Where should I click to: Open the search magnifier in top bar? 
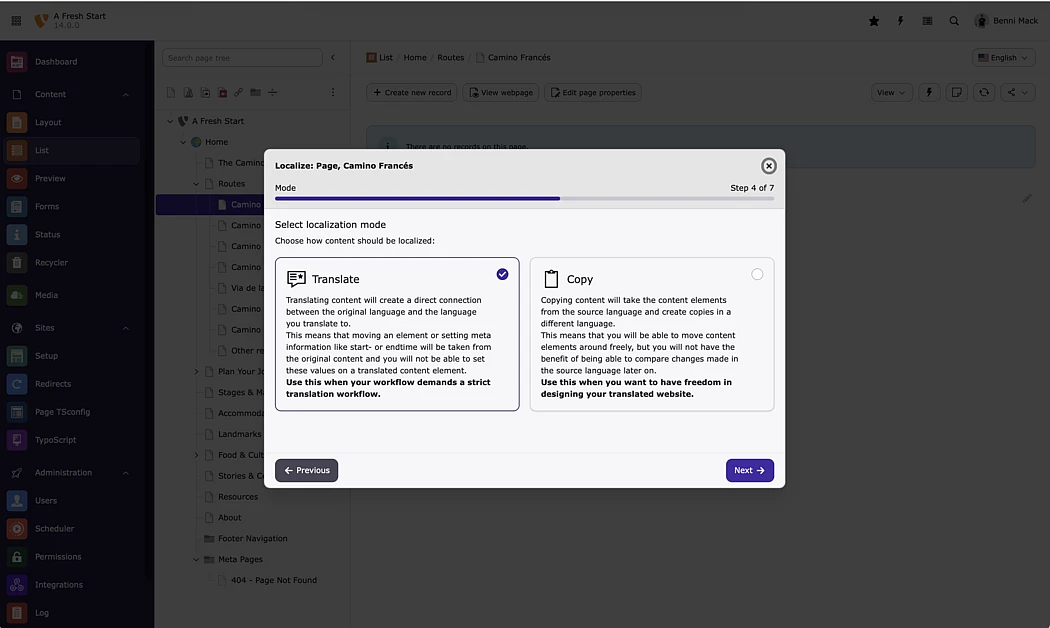[954, 21]
